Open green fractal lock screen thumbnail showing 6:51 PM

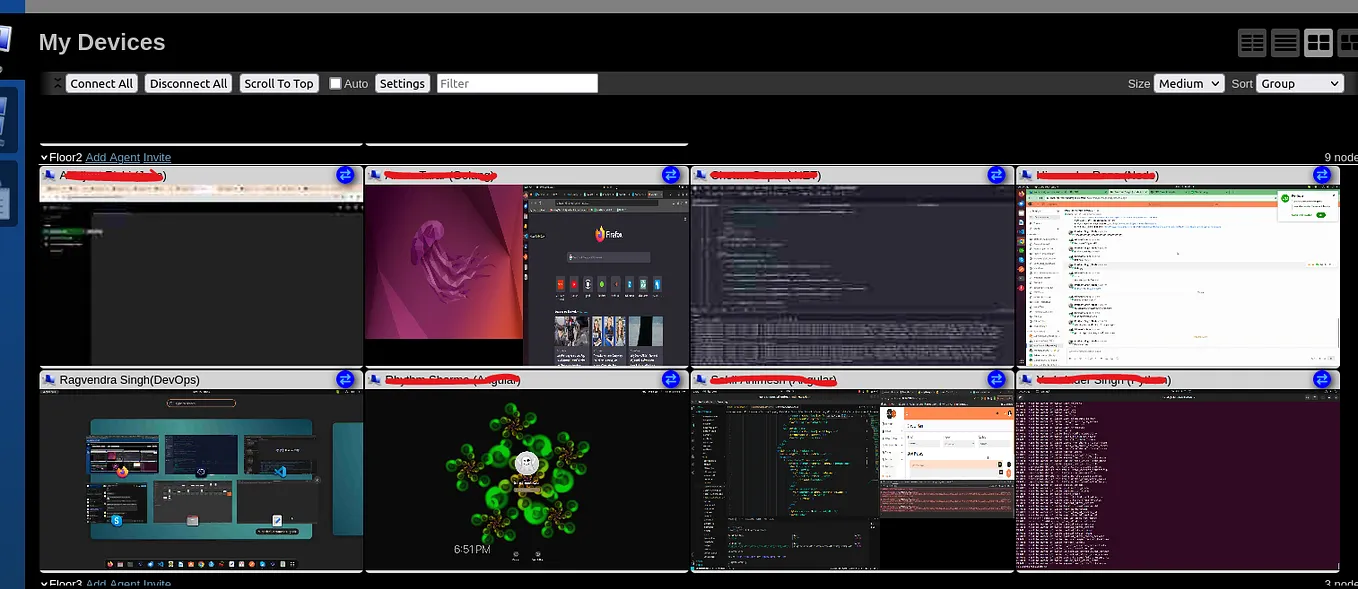(526, 480)
